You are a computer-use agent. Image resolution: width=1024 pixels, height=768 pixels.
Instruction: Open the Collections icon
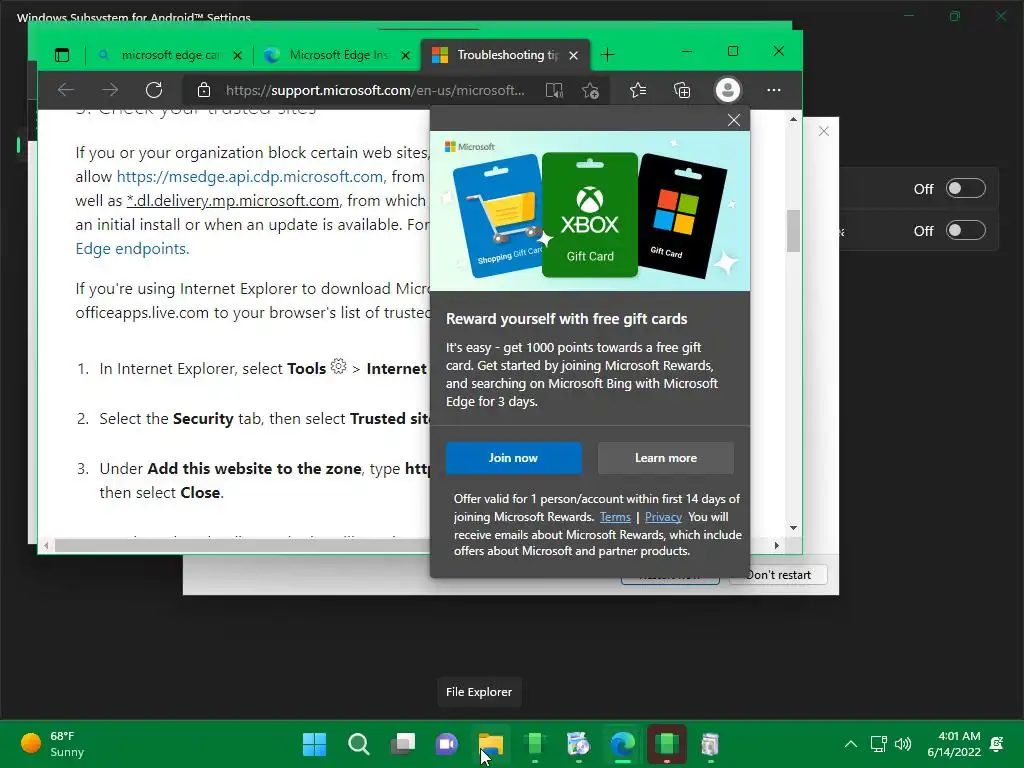682,90
